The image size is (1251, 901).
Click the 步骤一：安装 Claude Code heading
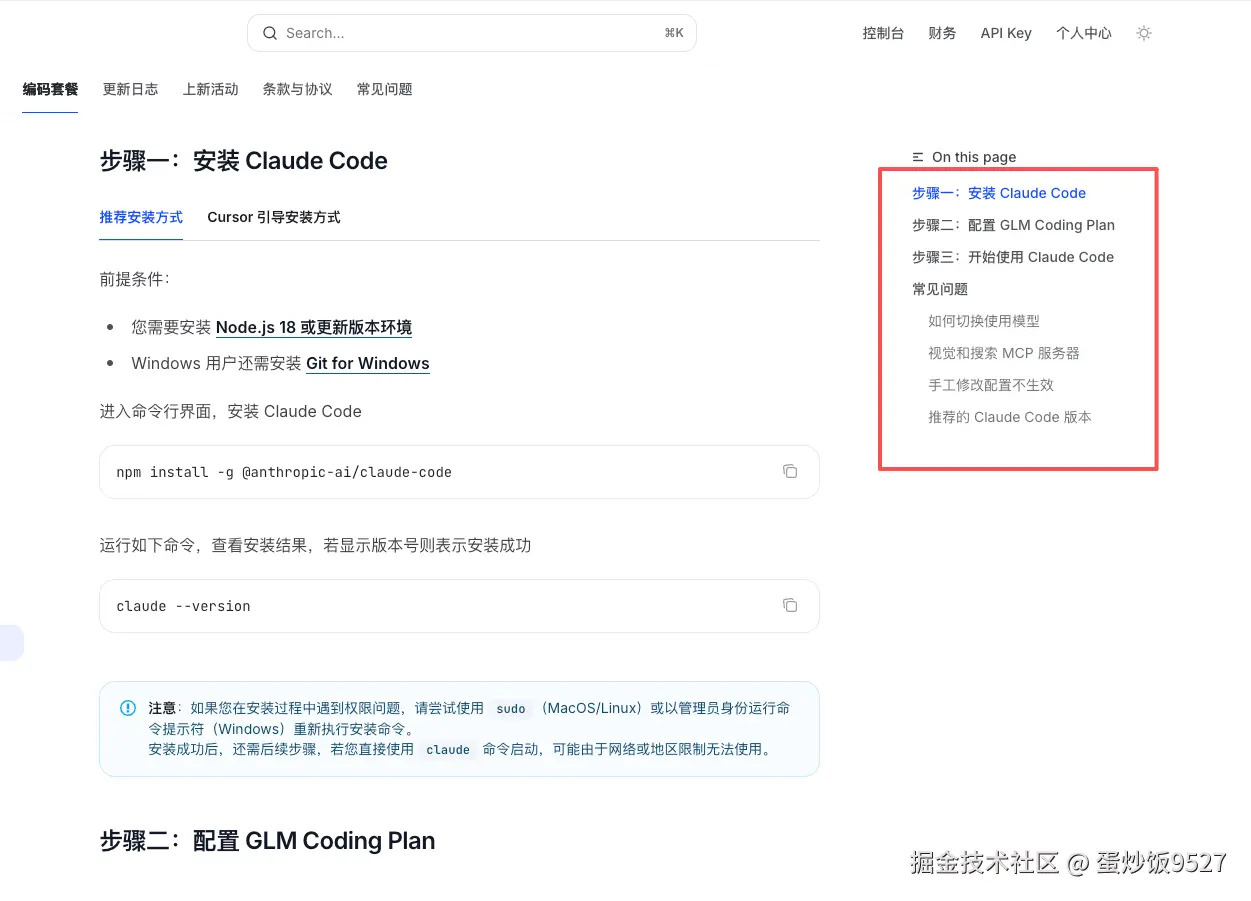(243, 161)
